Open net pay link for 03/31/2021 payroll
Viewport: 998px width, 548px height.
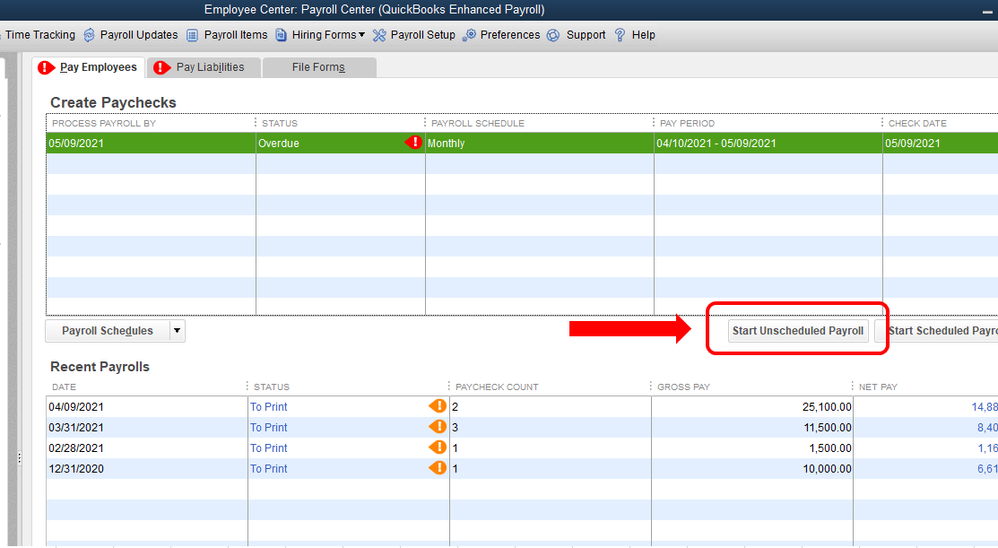tap(987, 427)
